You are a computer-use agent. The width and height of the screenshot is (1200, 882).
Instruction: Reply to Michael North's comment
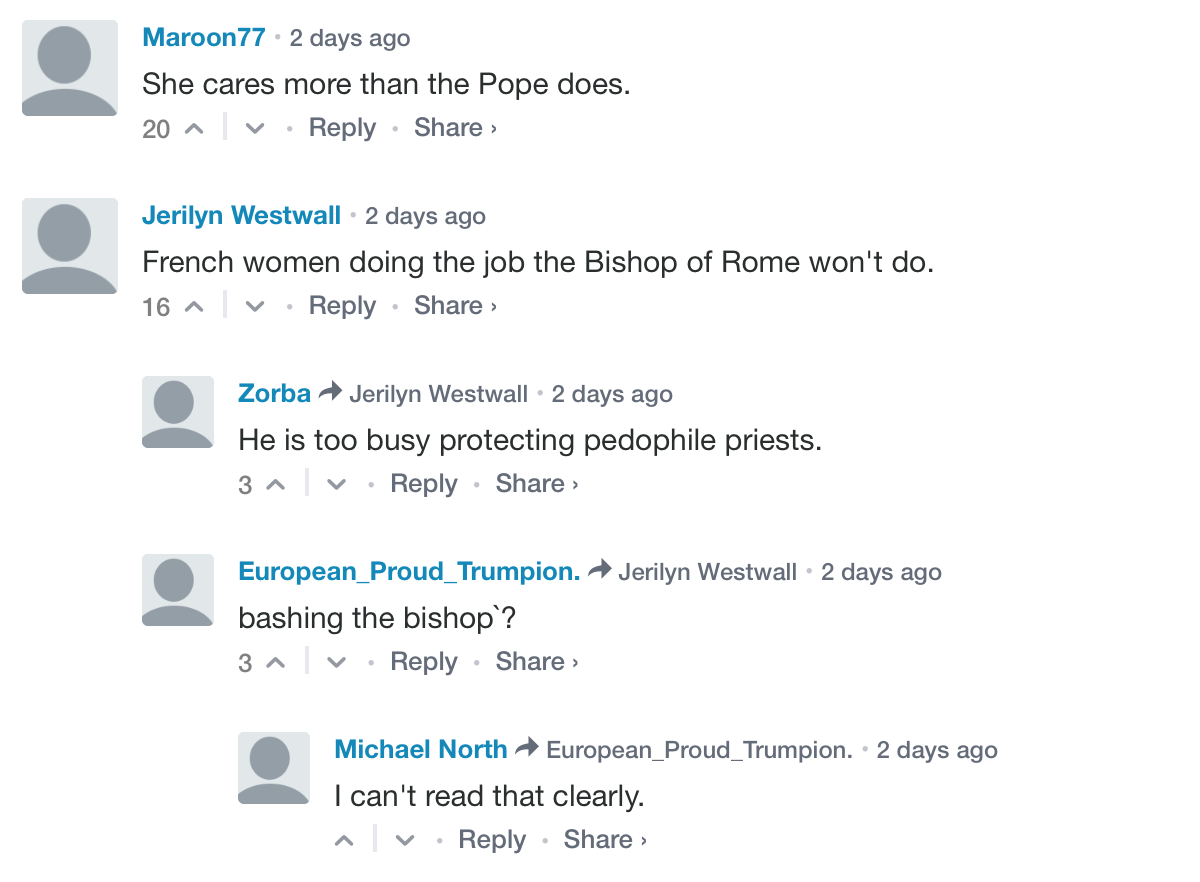click(x=492, y=840)
